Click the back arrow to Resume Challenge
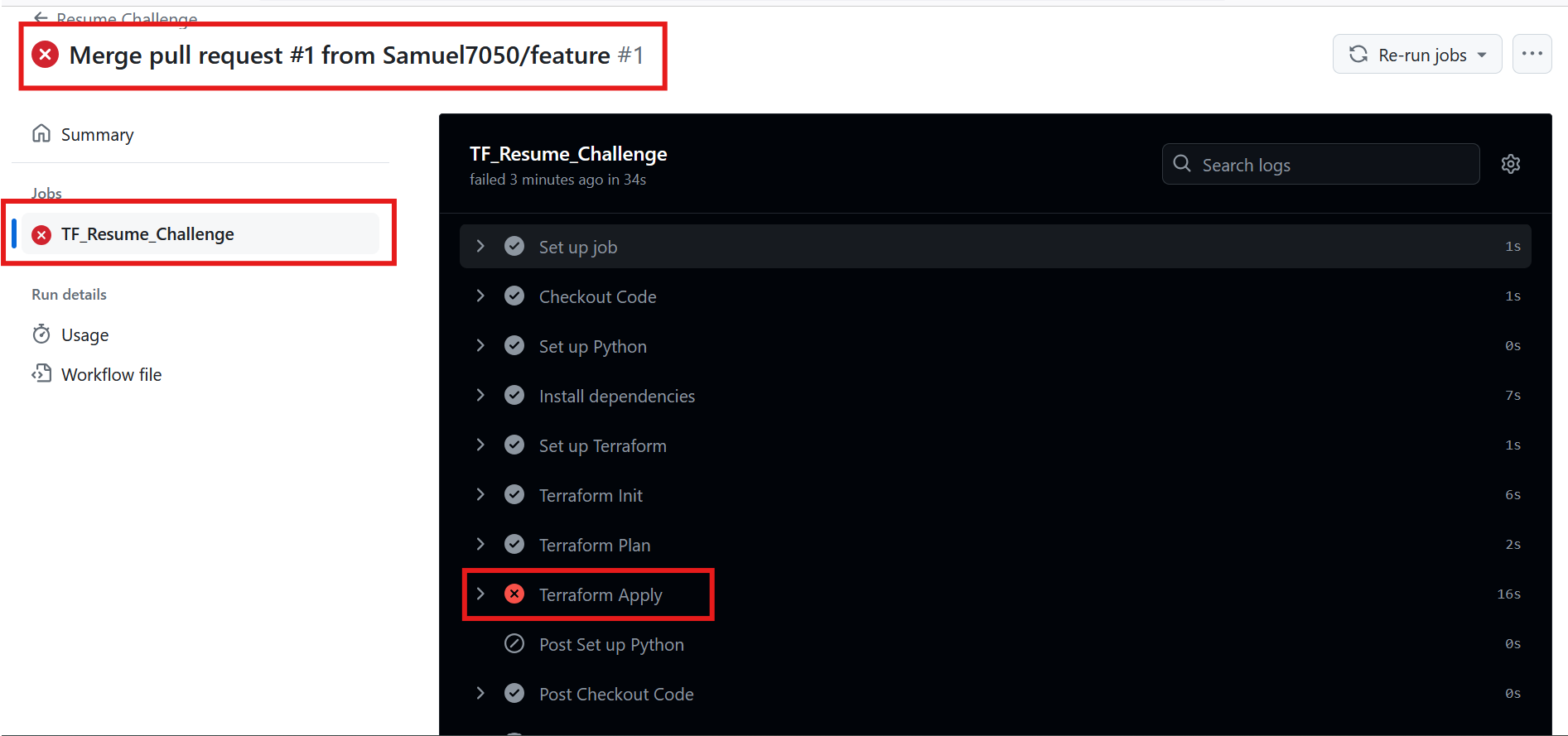This screenshot has height=736, width=1568. 41,17
